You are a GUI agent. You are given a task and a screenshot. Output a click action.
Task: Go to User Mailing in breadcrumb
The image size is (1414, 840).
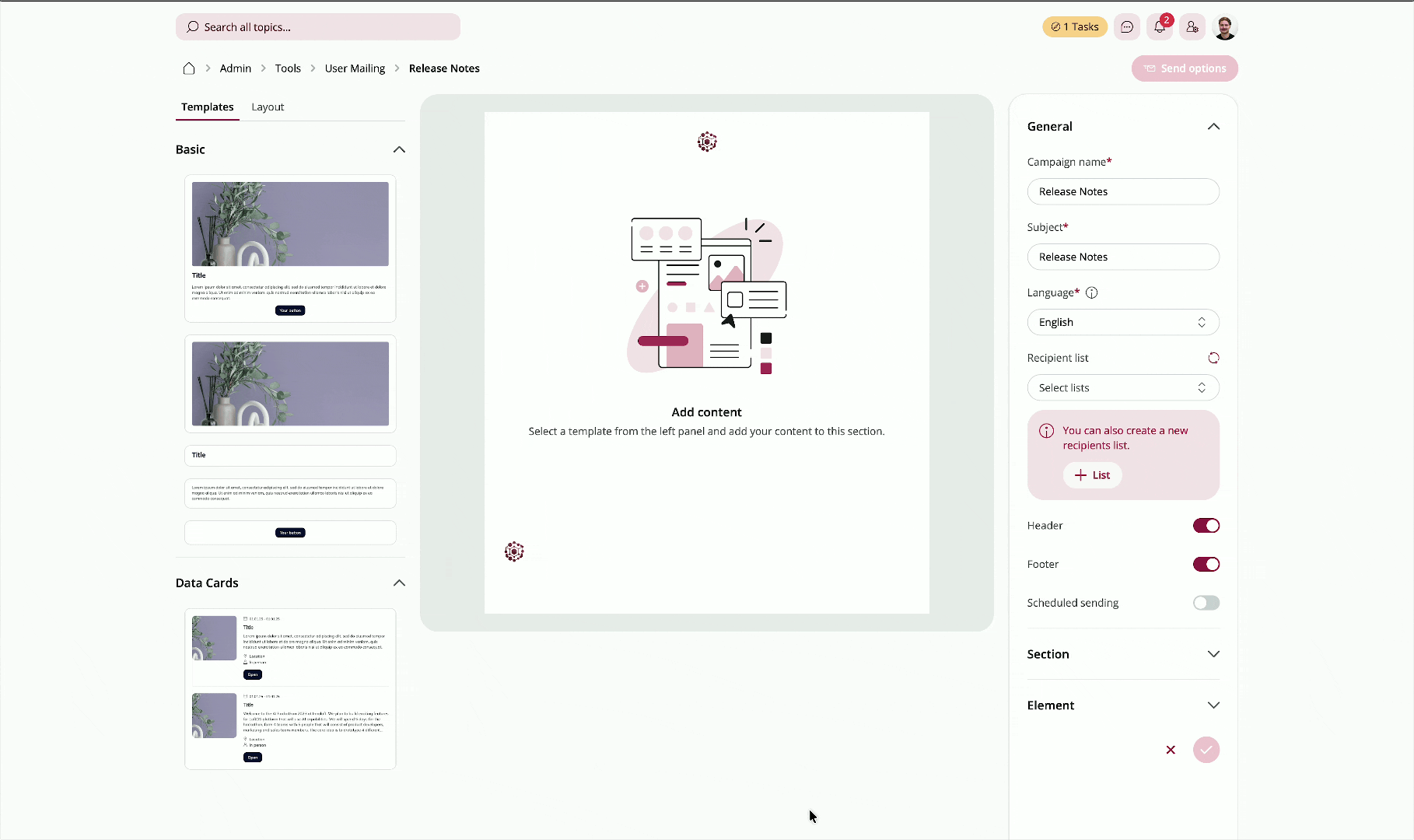[x=355, y=68]
